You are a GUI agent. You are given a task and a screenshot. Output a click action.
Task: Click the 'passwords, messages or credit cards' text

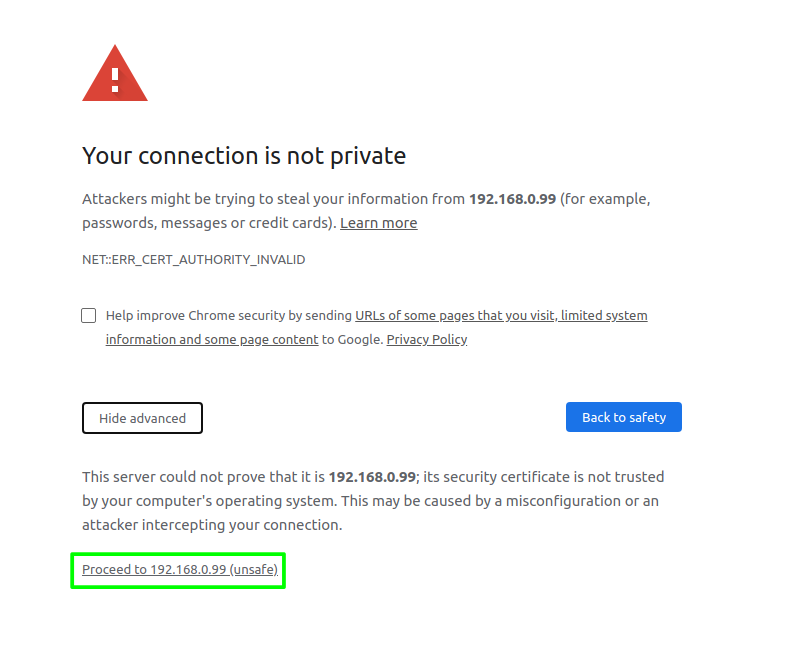208,223
